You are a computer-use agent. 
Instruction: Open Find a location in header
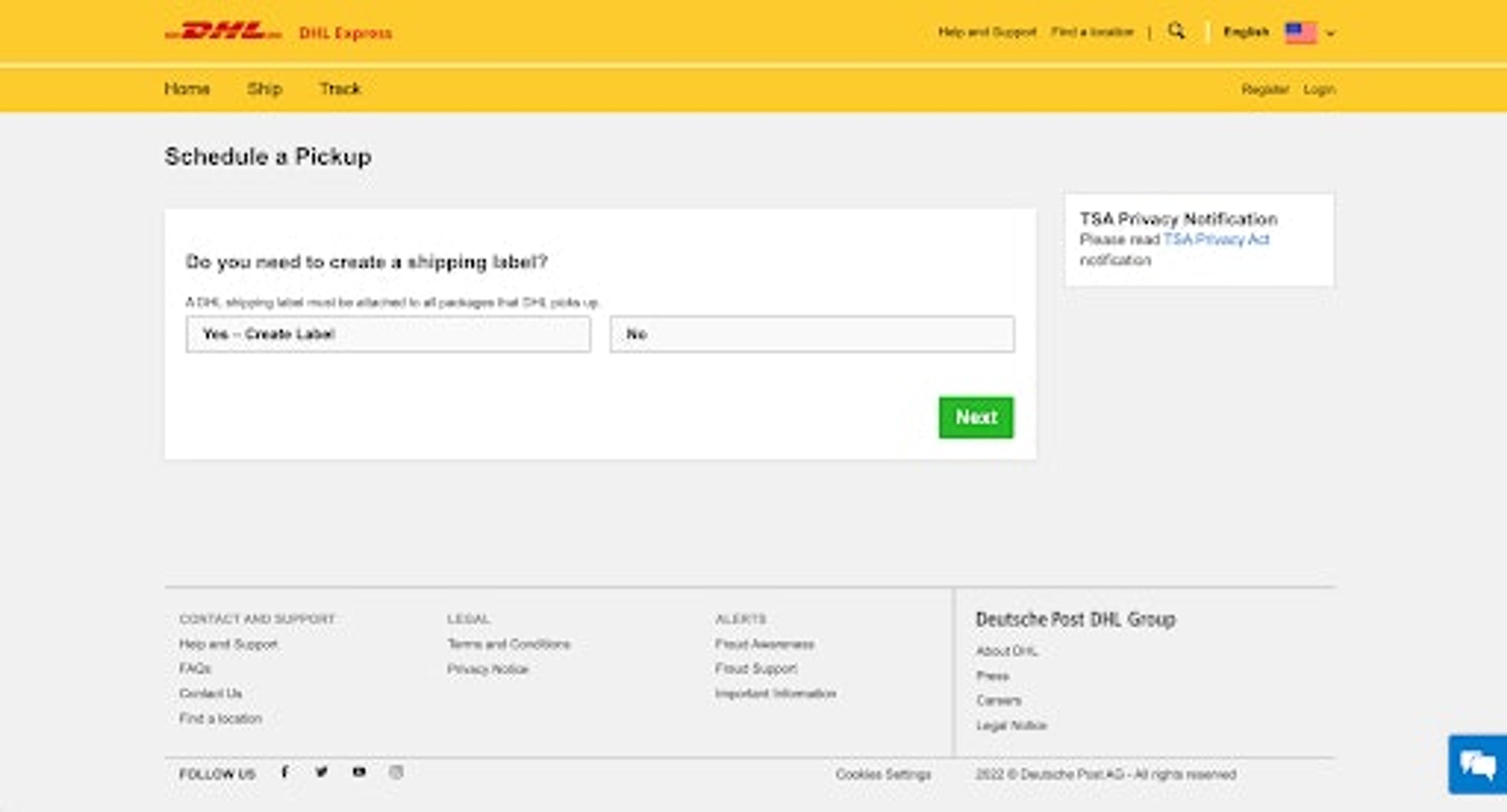1092,31
